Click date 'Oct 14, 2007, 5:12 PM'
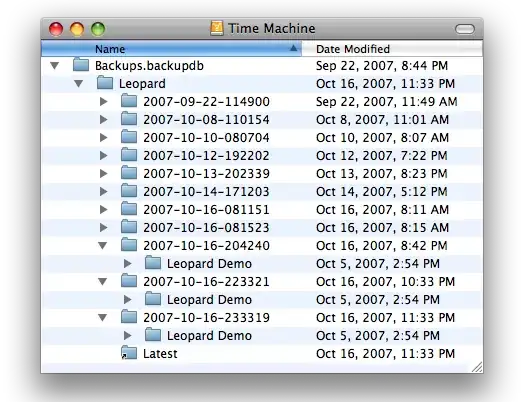Screen dimensions: 524x402 381,192
